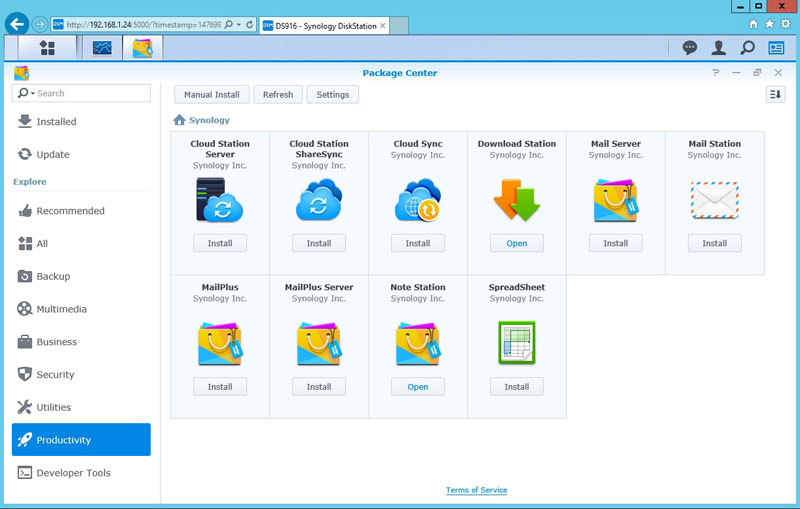Click the MailPlus Server package icon

319,343
